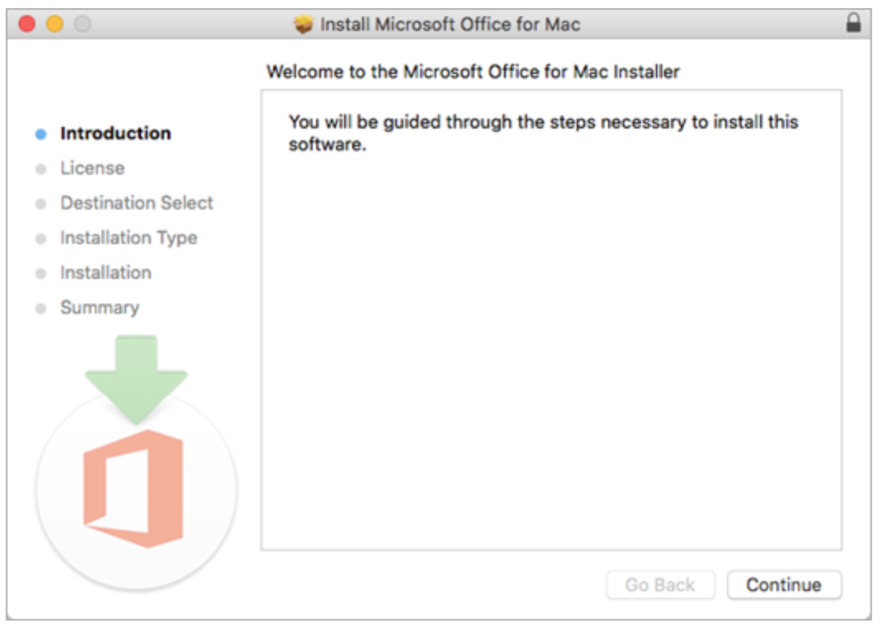The image size is (883, 628).
Task: Select the Installation step in sidebar
Action: 106,273
